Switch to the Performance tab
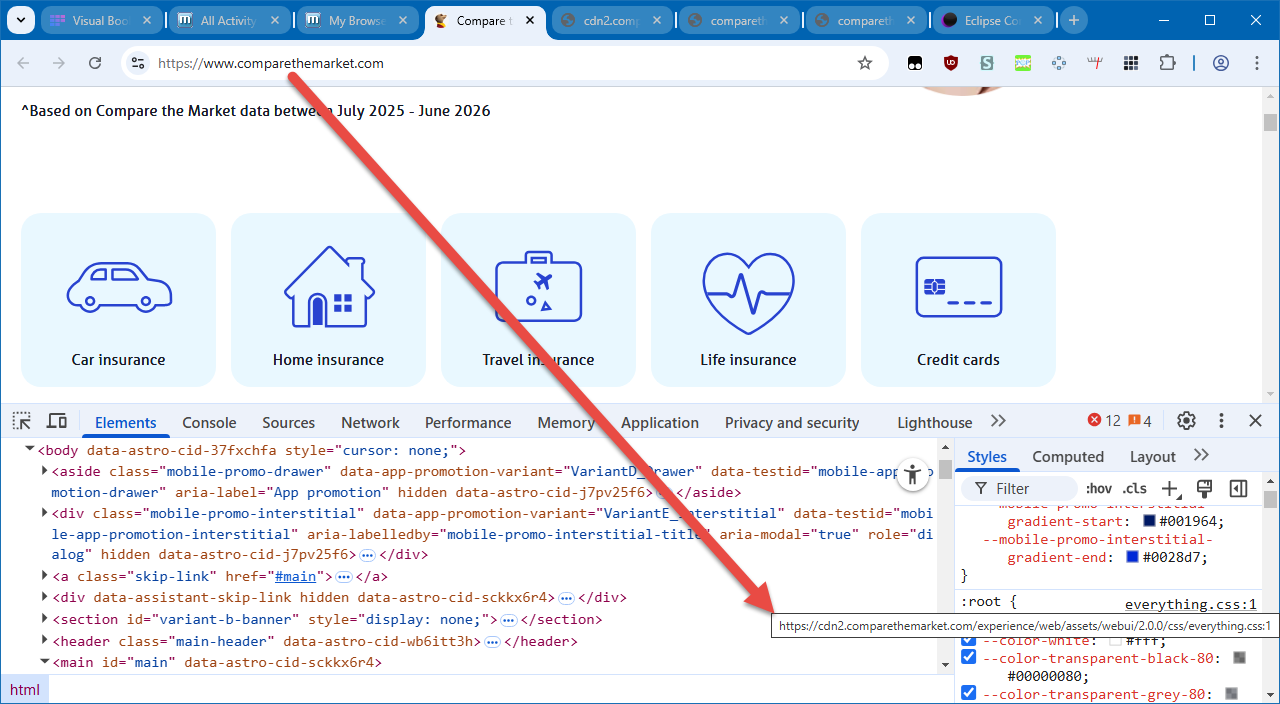 tap(468, 422)
